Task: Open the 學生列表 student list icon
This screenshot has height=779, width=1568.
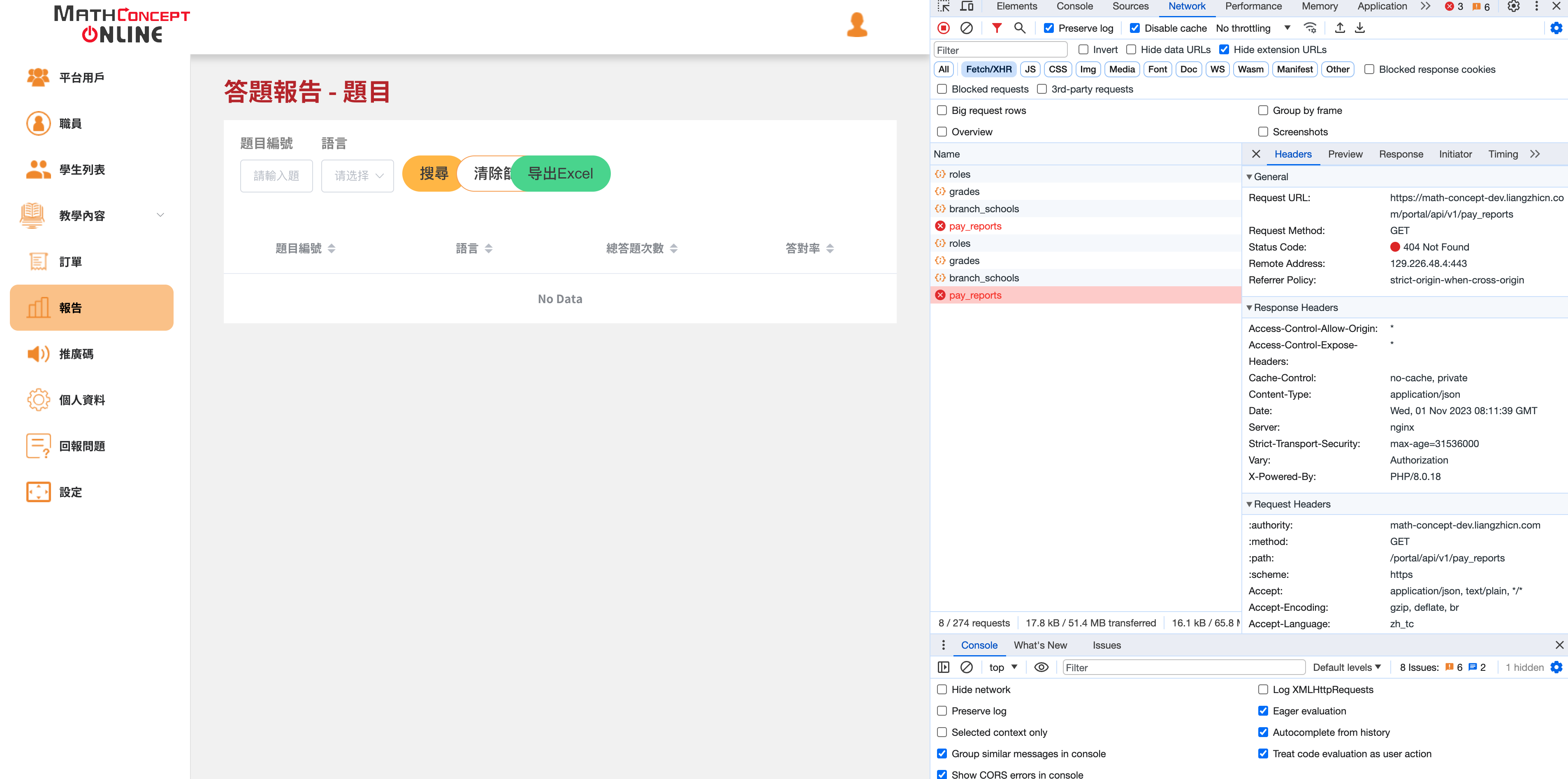Action: pos(38,169)
